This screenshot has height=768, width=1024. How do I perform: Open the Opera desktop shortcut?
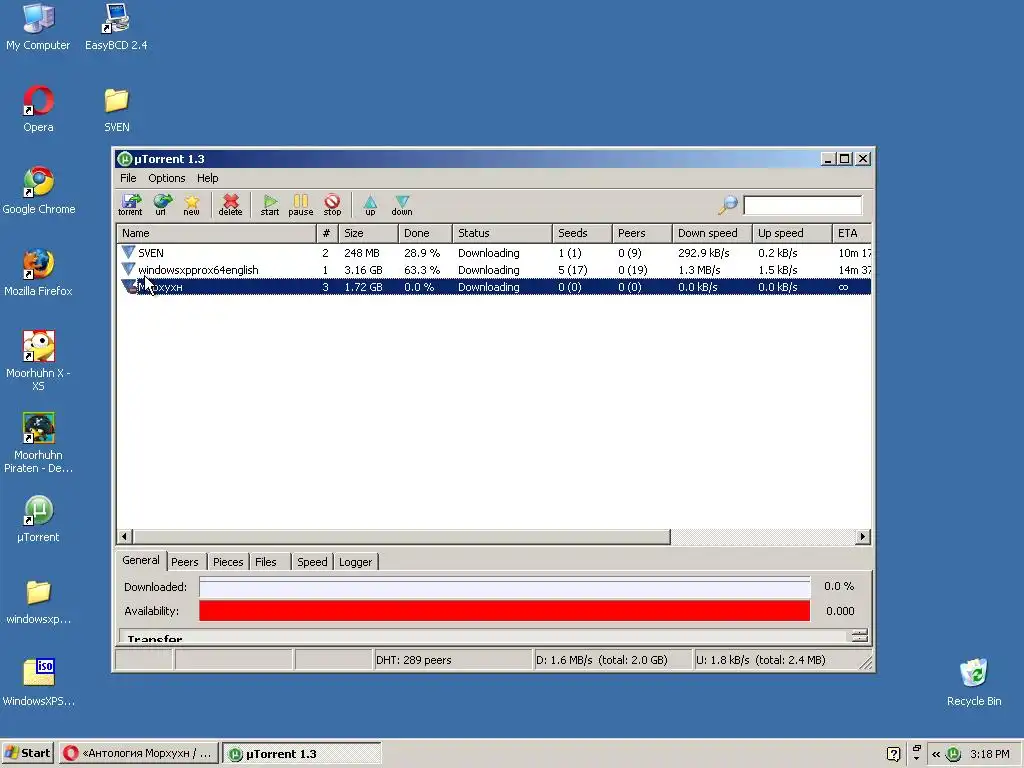coord(38,109)
